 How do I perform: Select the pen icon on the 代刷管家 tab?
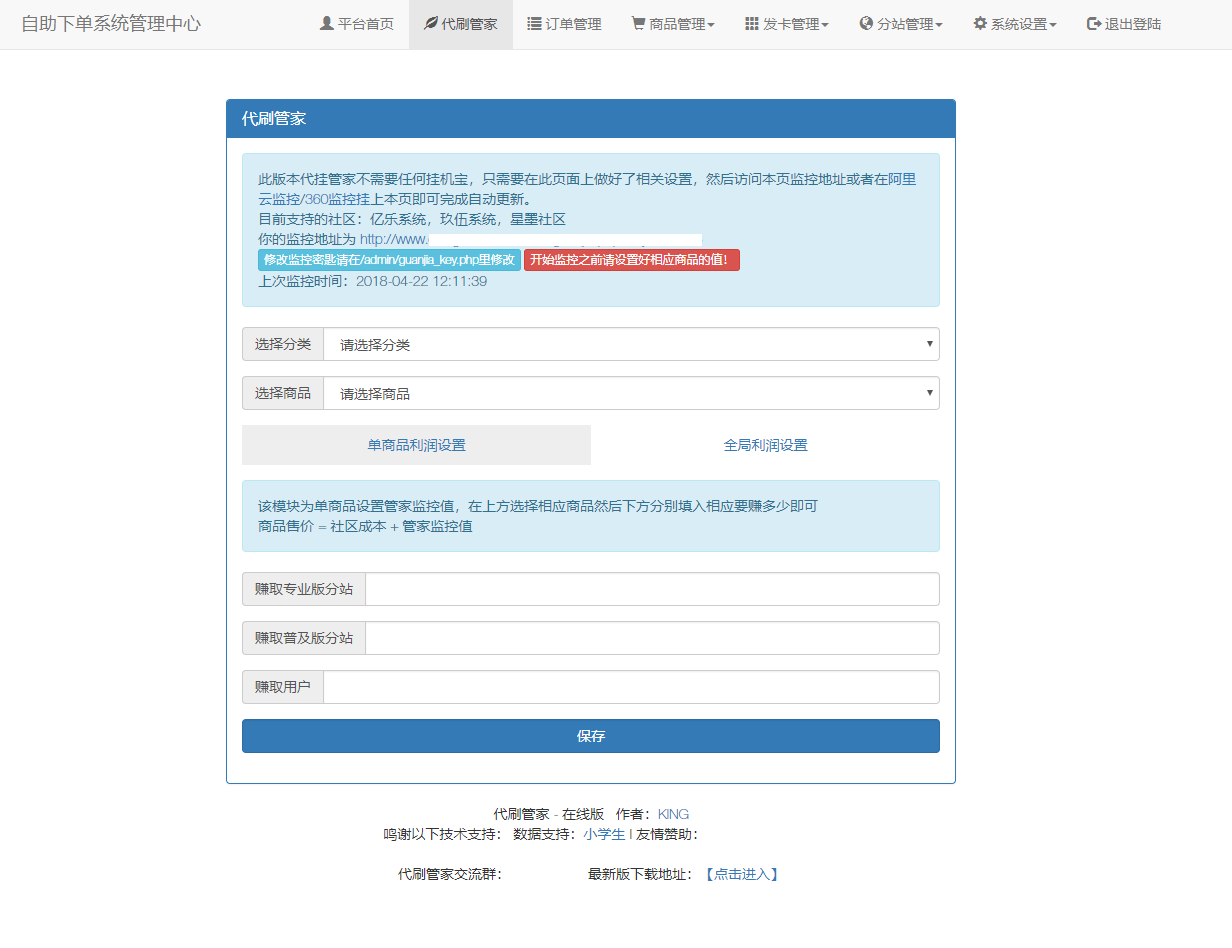(x=430, y=23)
